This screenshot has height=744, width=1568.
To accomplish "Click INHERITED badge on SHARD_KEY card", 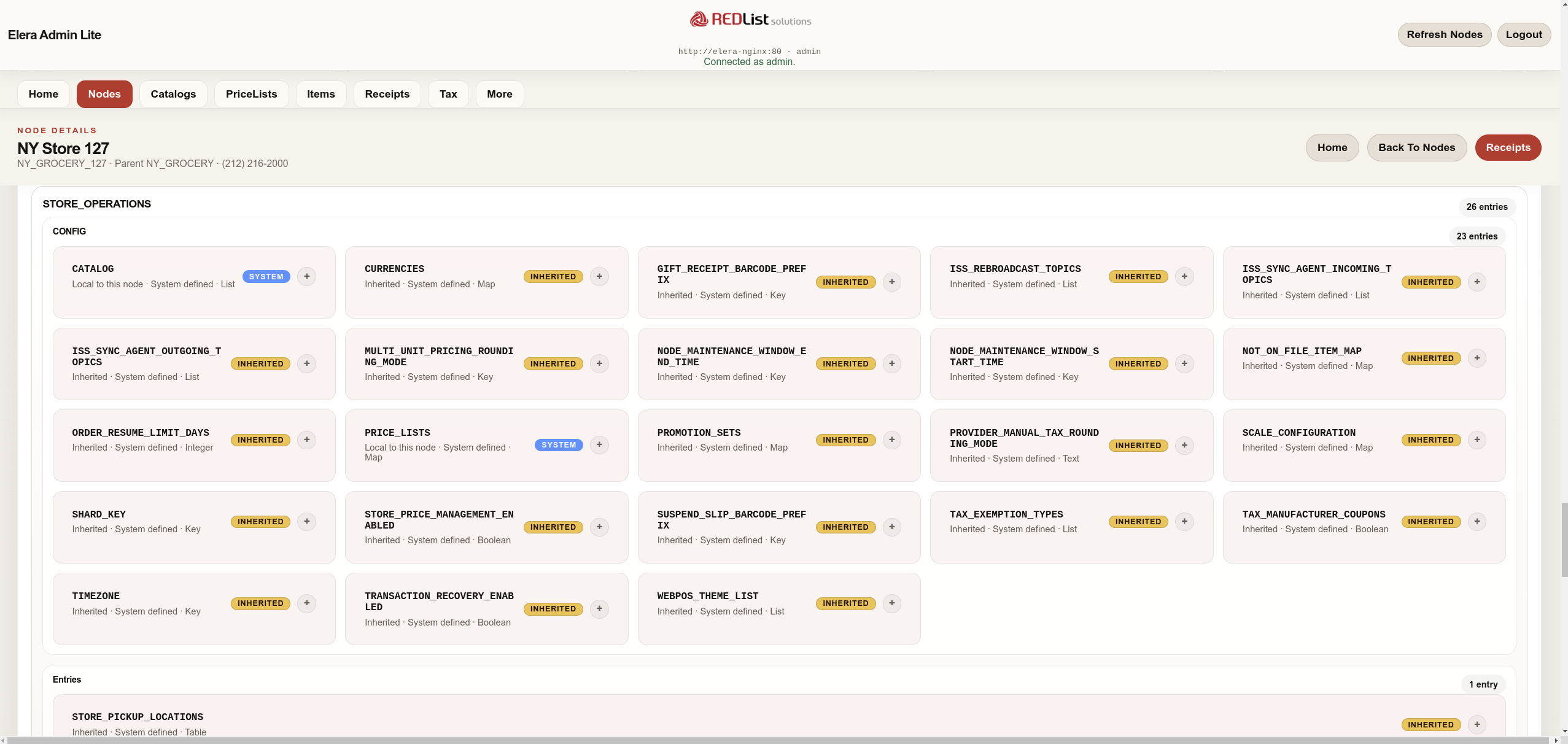I will click(260, 522).
